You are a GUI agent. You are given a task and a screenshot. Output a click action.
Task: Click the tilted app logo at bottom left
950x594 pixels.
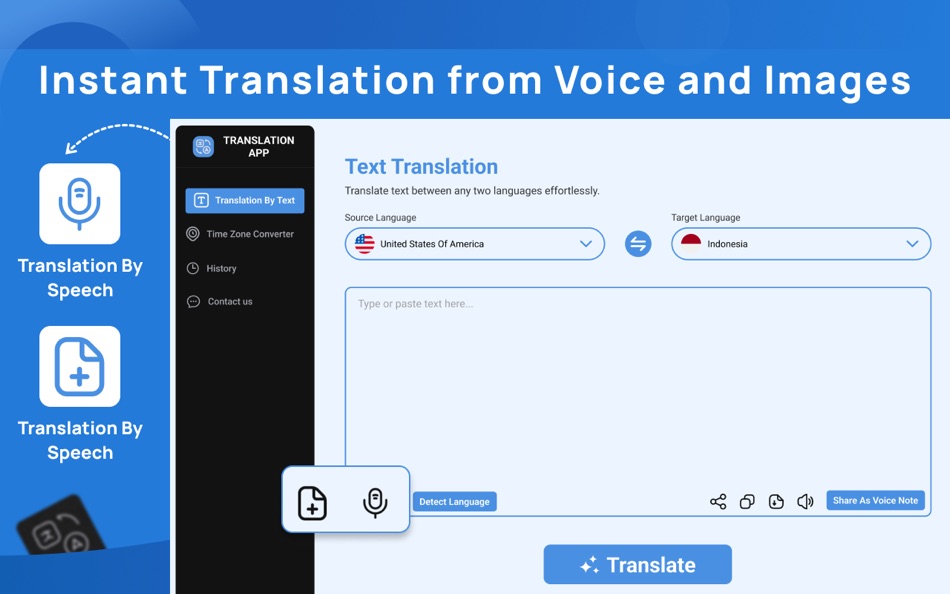point(61,526)
